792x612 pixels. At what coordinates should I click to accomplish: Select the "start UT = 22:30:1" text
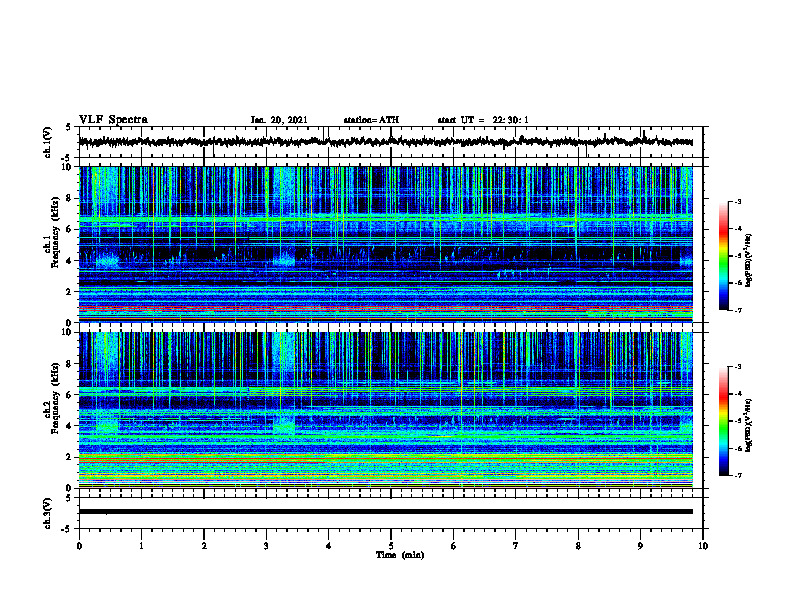point(483,120)
